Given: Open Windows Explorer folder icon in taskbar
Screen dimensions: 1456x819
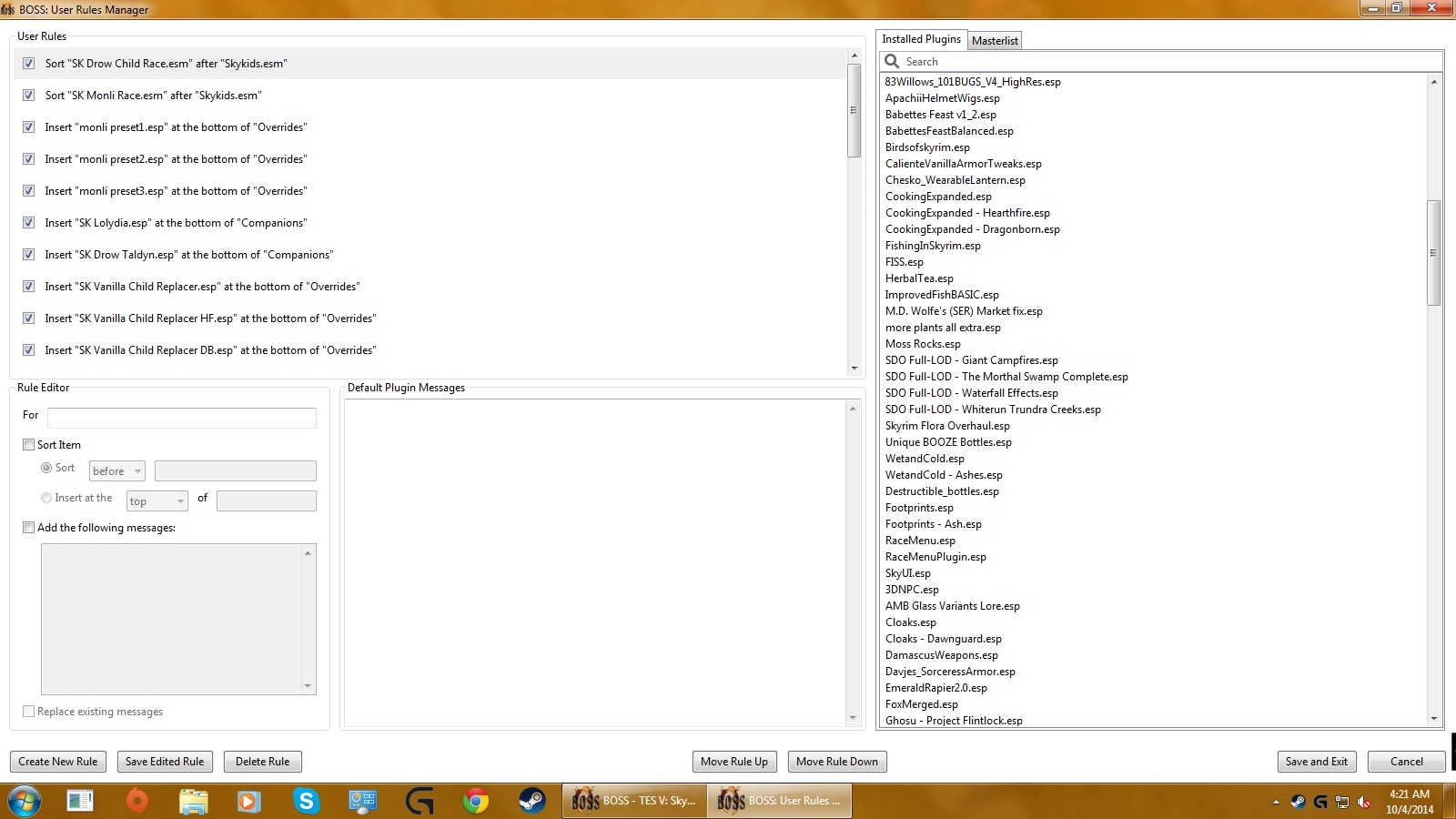Looking at the screenshot, I should pyautogui.click(x=193, y=802).
